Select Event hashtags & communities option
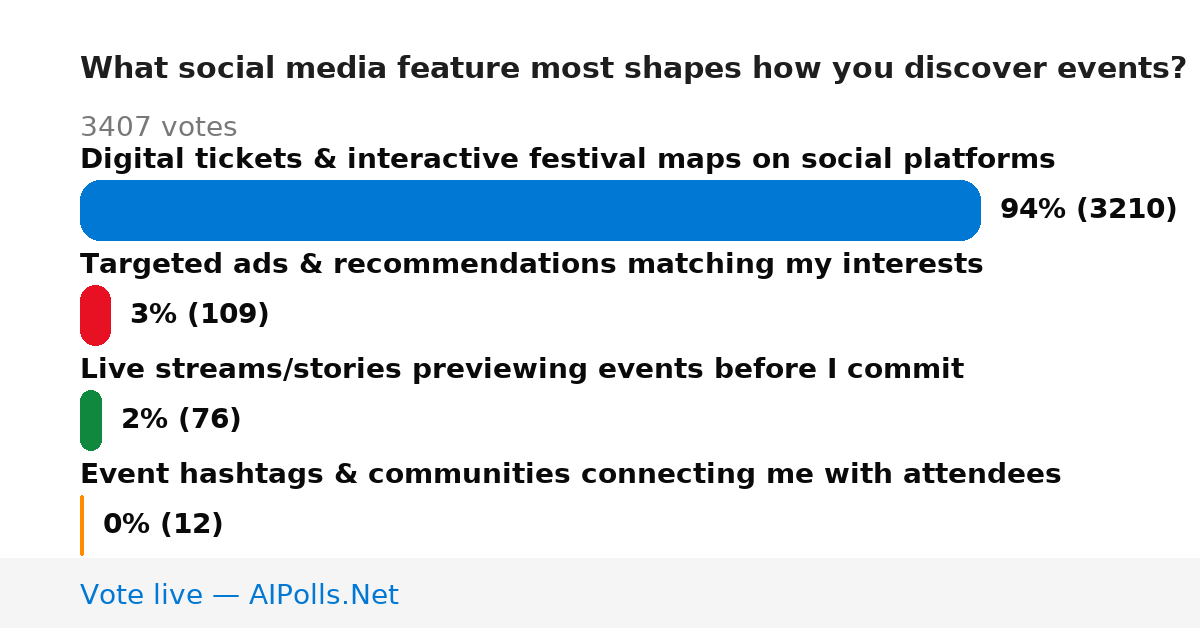1200x628 pixels. point(570,474)
